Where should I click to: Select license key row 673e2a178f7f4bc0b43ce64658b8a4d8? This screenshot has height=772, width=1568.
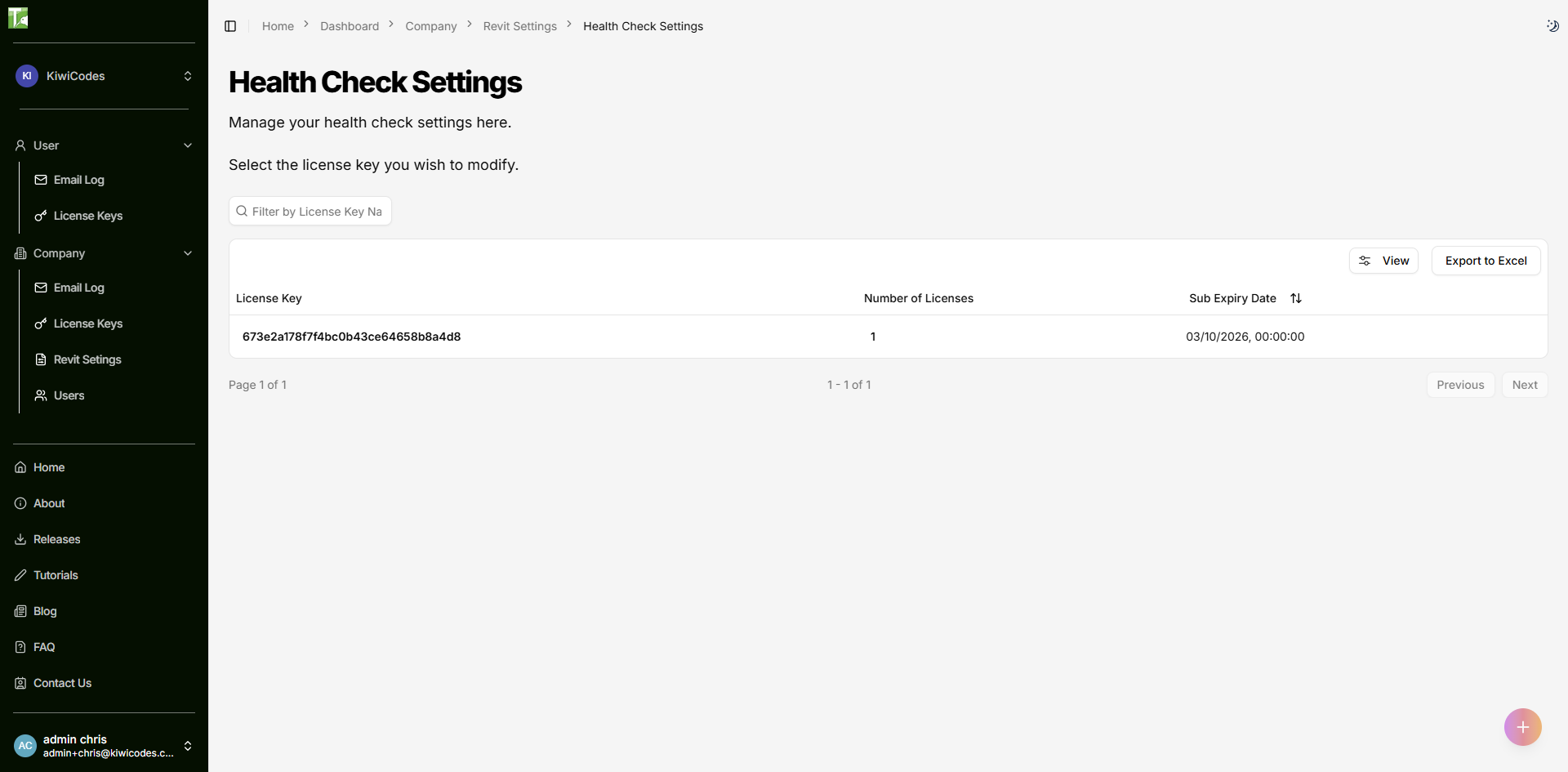coord(351,337)
